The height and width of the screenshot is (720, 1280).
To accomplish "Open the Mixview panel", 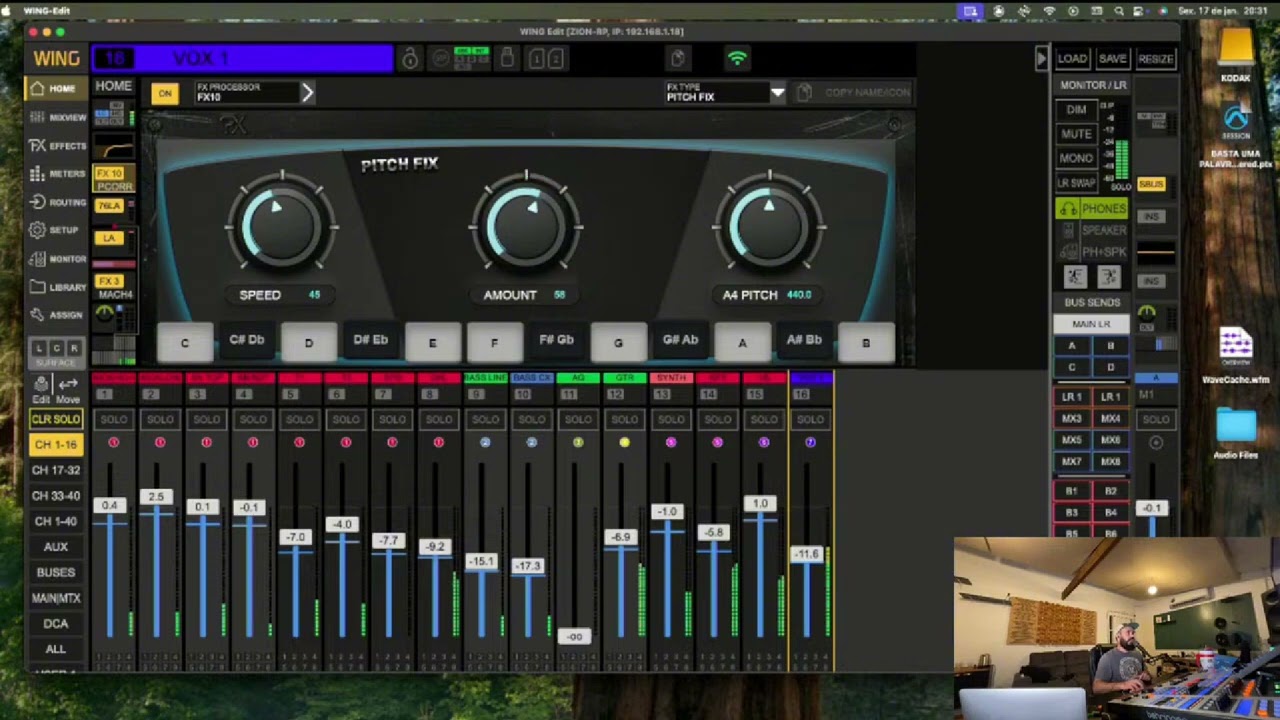I will pos(55,117).
